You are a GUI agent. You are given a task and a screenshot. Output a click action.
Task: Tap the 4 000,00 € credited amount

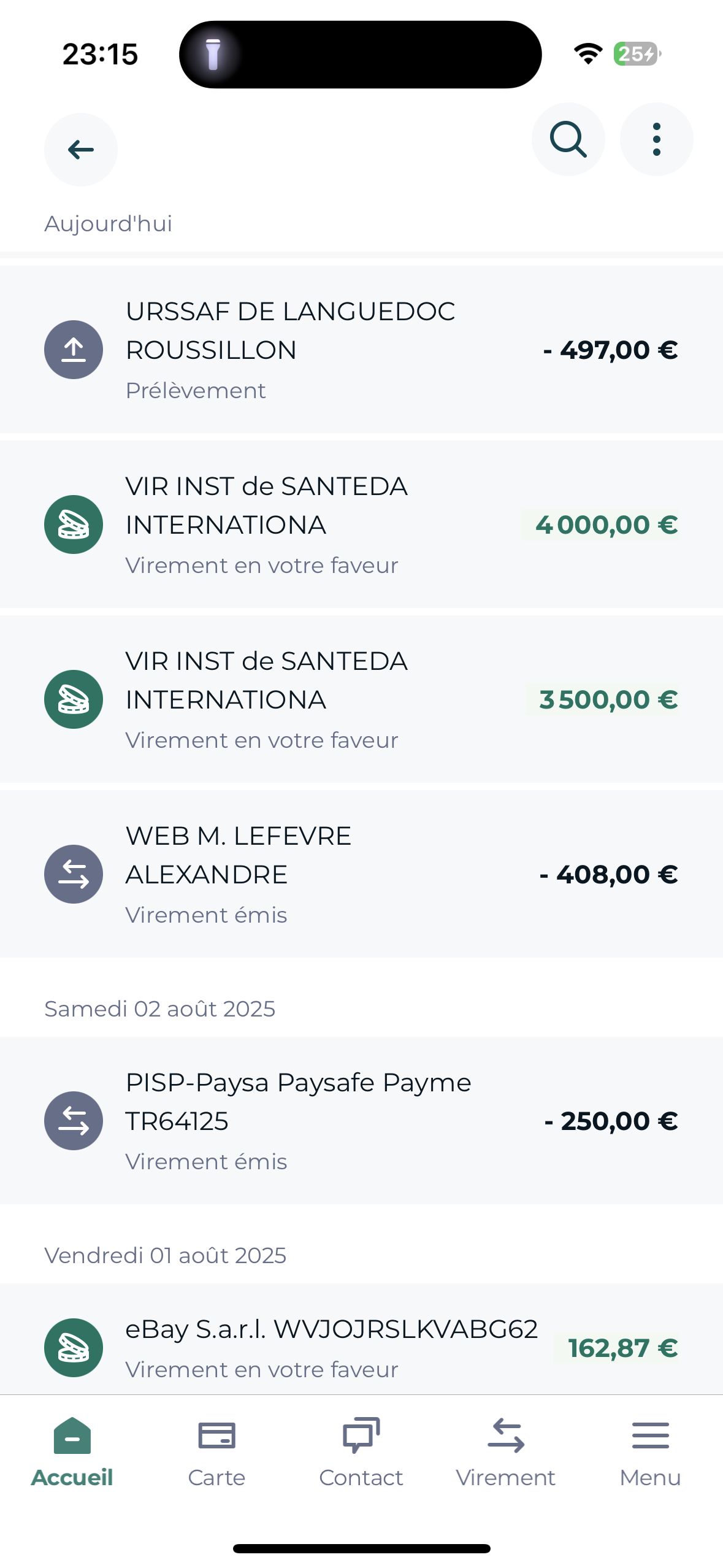(606, 525)
